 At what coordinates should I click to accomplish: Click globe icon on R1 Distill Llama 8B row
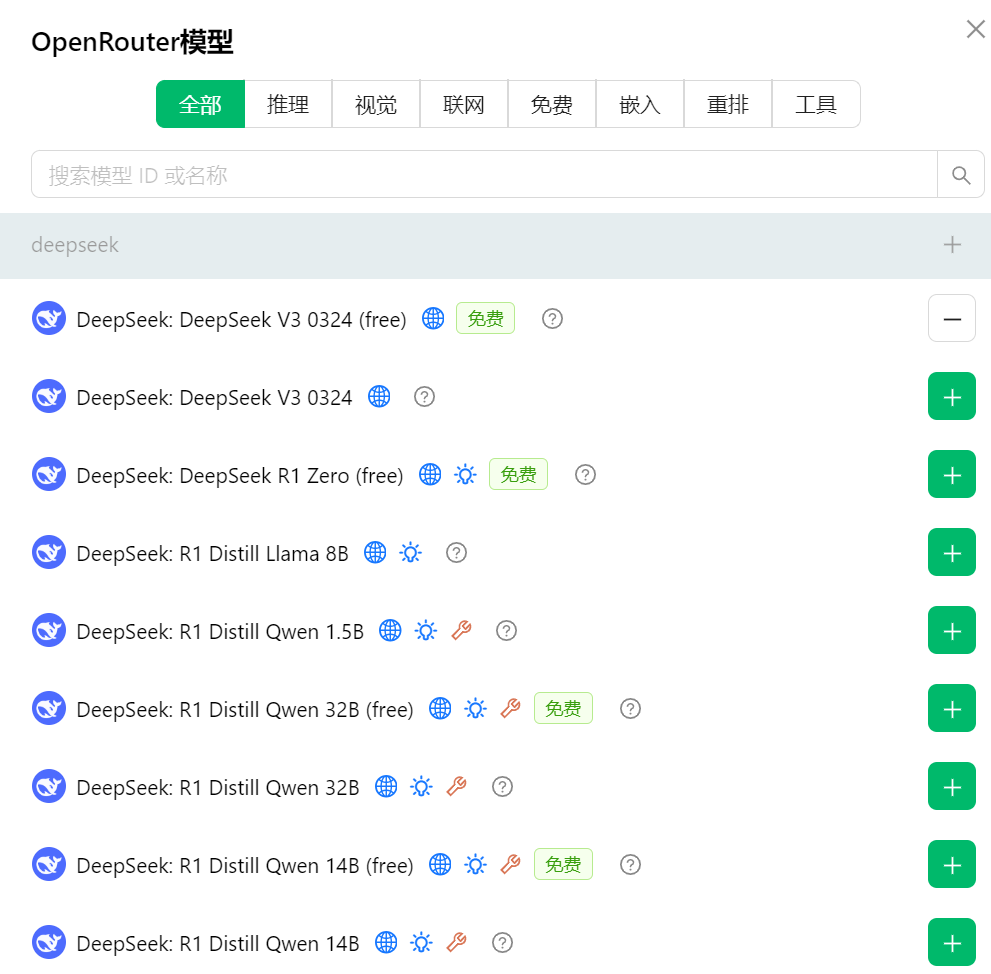pos(375,553)
